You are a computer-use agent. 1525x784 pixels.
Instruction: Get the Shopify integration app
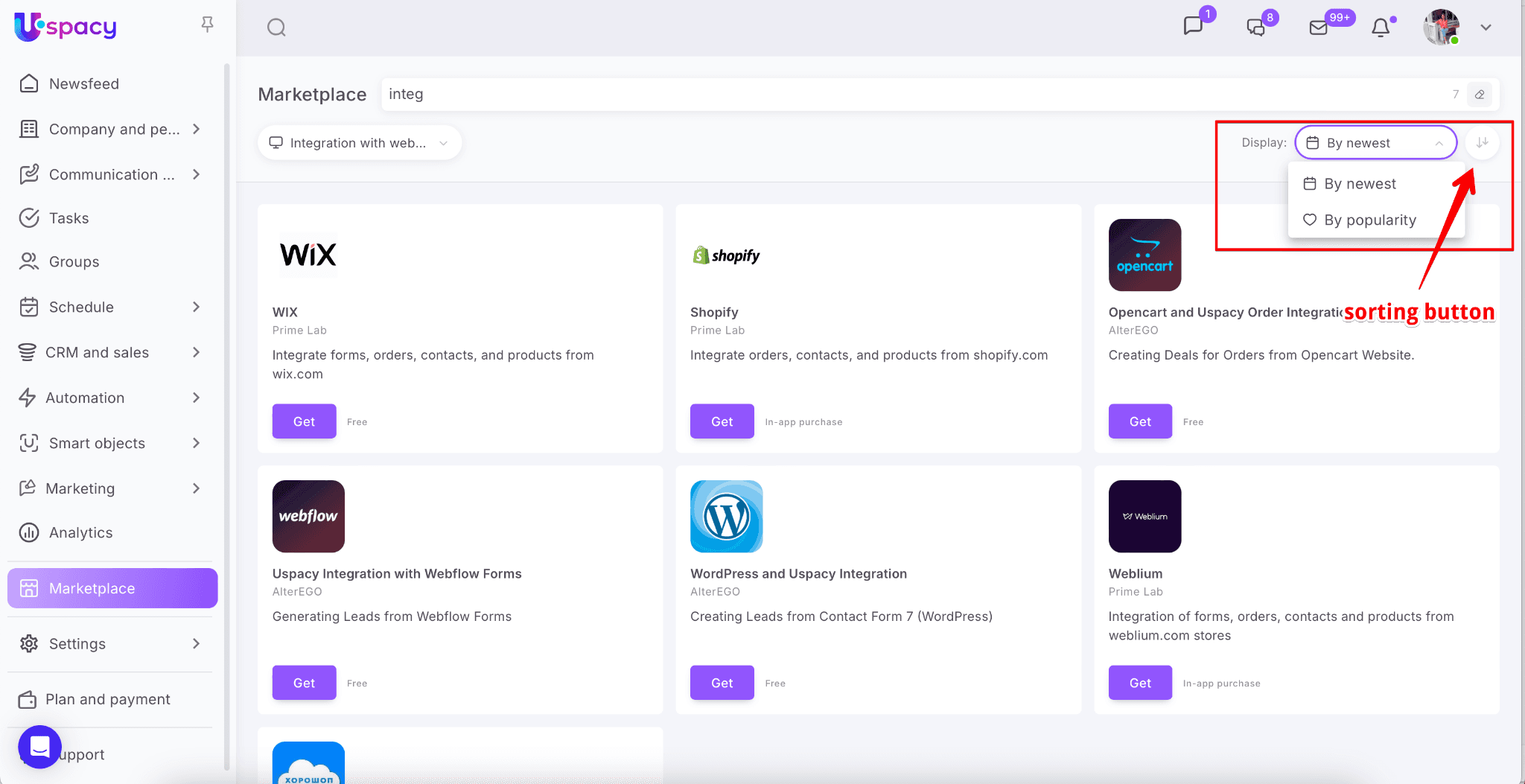coord(722,421)
